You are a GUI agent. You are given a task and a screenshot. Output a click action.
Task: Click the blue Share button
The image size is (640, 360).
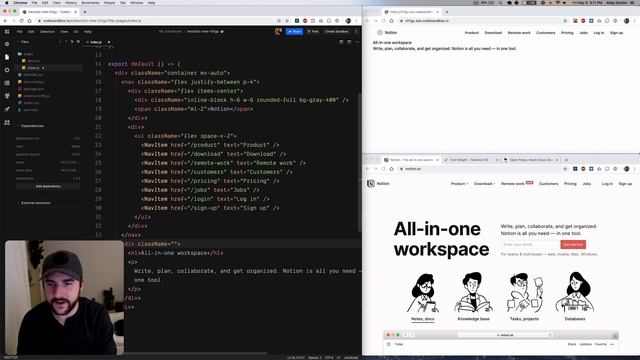pyautogui.click(x=294, y=31)
